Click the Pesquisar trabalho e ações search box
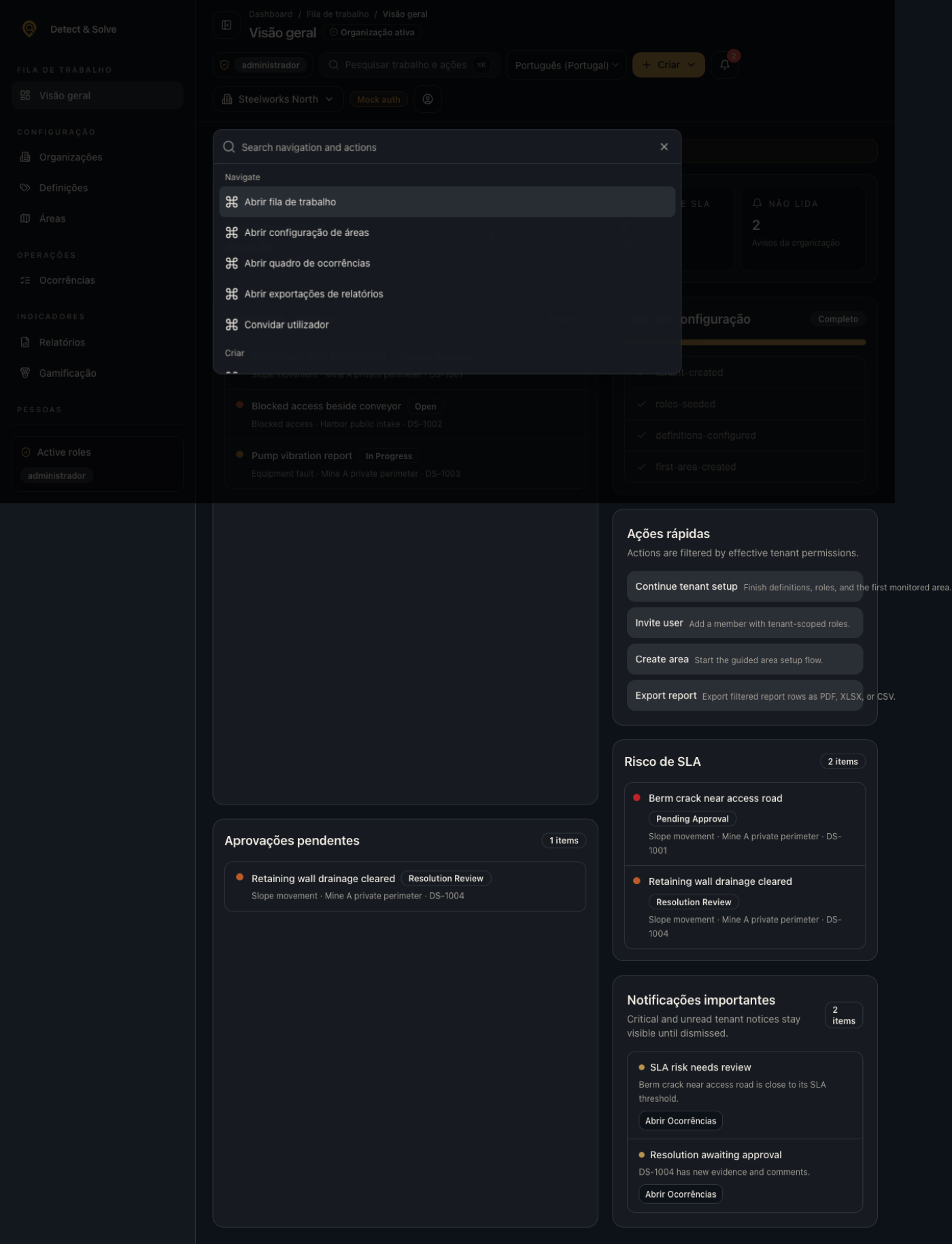Viewport: 952px width, 1244px height. pos(409,65)
